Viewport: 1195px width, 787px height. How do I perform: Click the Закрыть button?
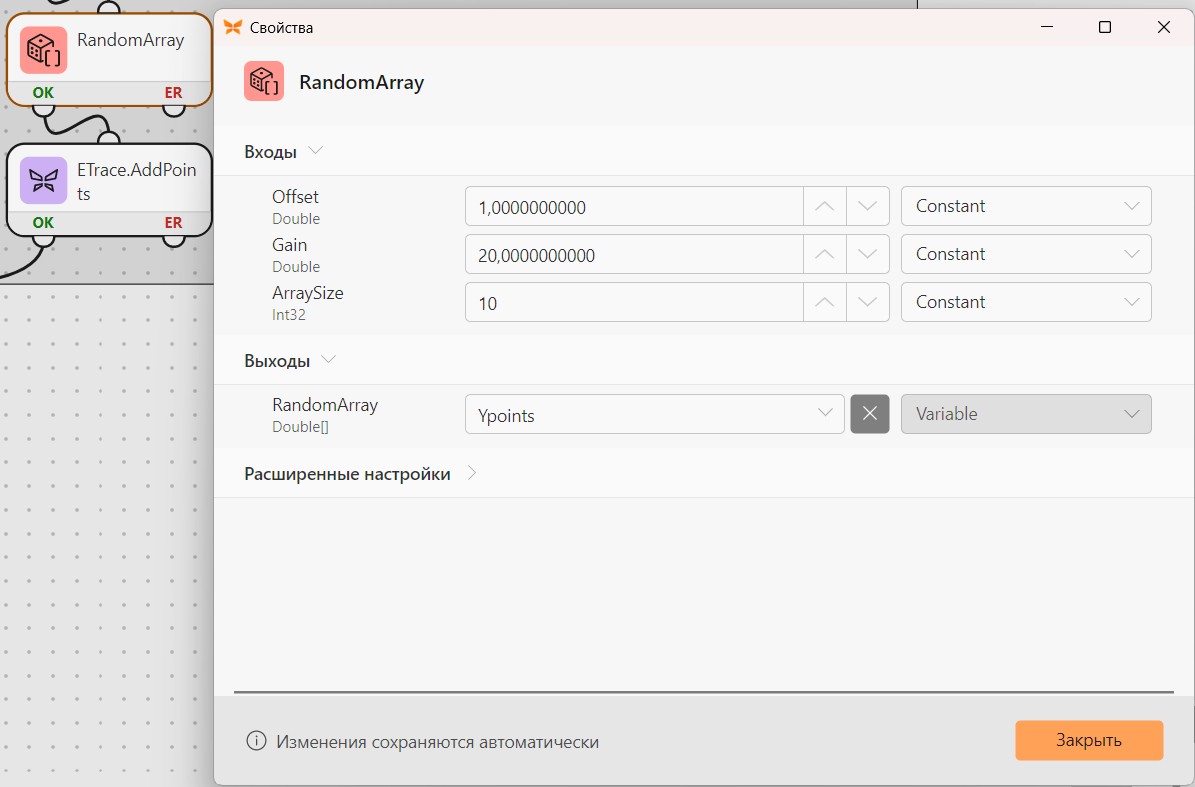1089,741
